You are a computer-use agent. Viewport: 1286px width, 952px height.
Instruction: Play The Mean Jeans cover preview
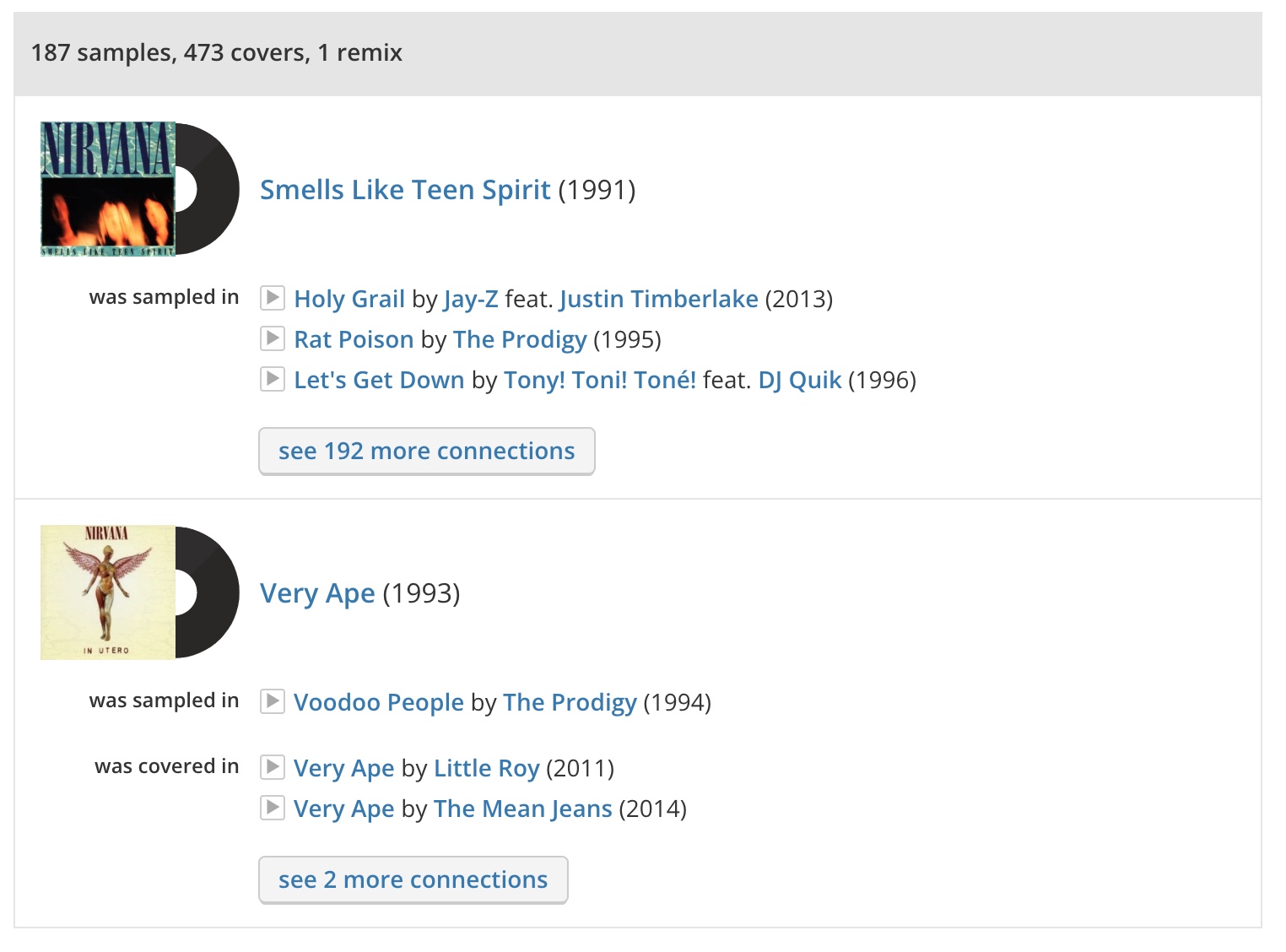coord(272,808)
